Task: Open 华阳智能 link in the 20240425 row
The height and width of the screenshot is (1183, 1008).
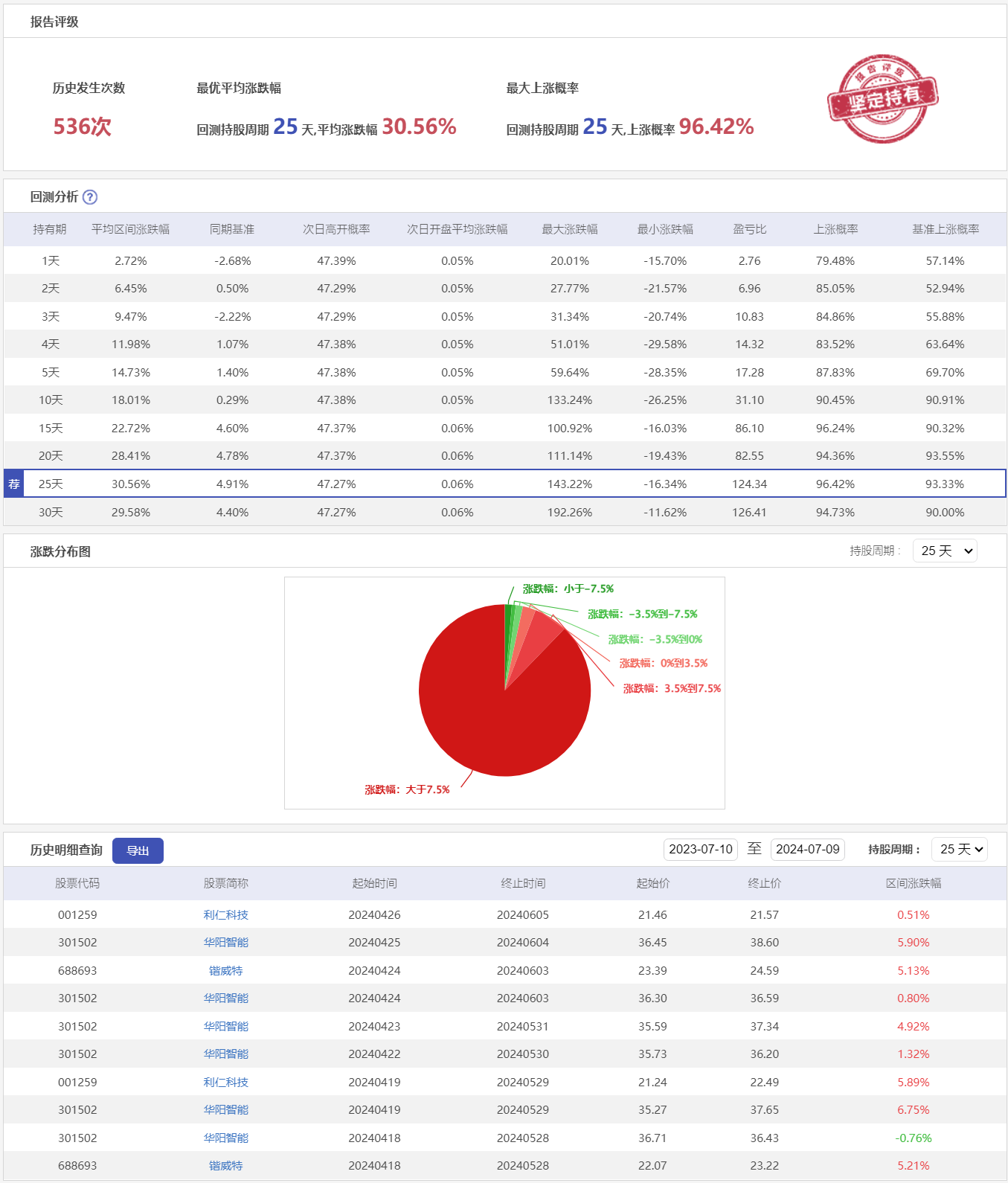Action: tap(226, 942)
